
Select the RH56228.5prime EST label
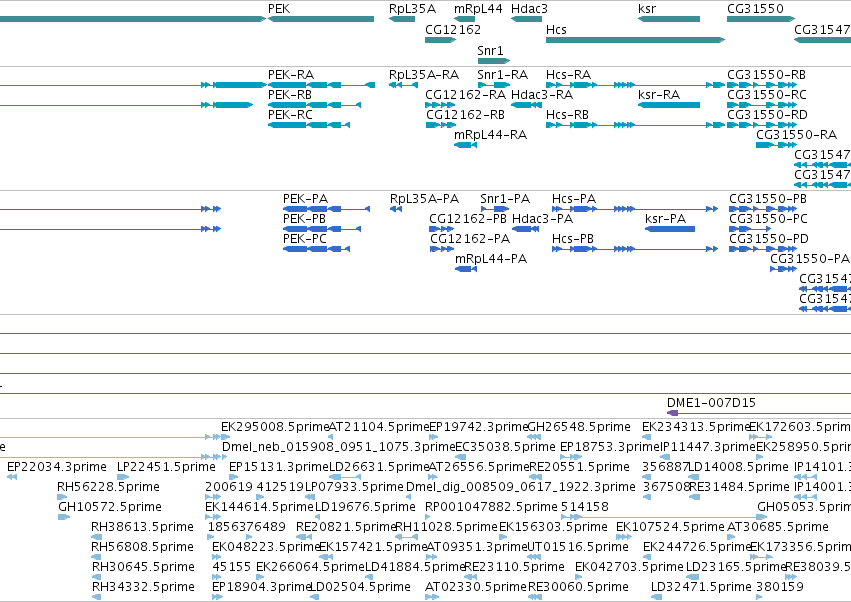pos(109,487)
